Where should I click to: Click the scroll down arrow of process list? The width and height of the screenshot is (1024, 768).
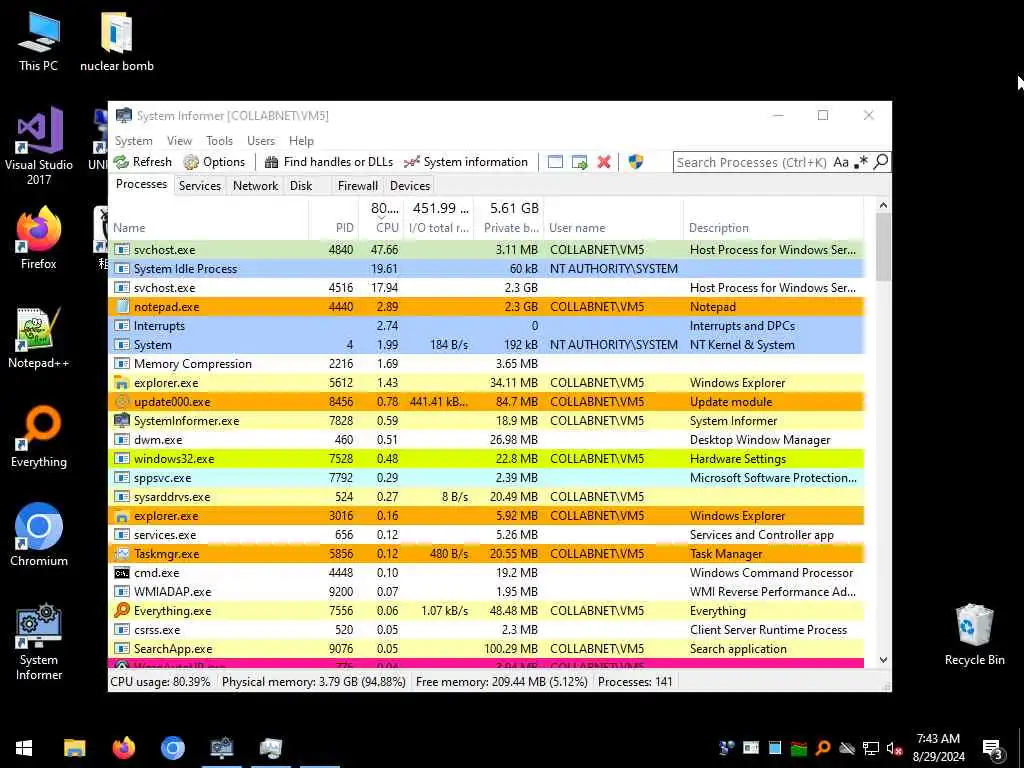883,660
